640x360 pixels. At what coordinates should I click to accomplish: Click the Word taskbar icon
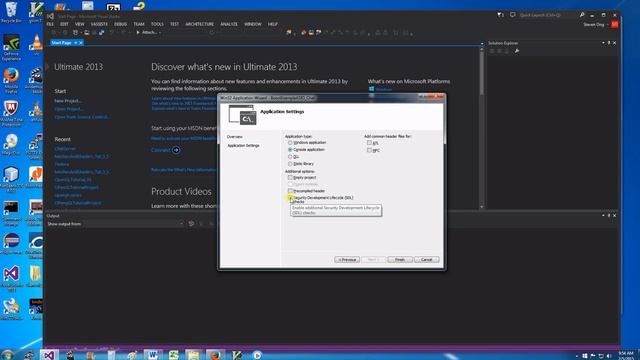coord(153,355)
